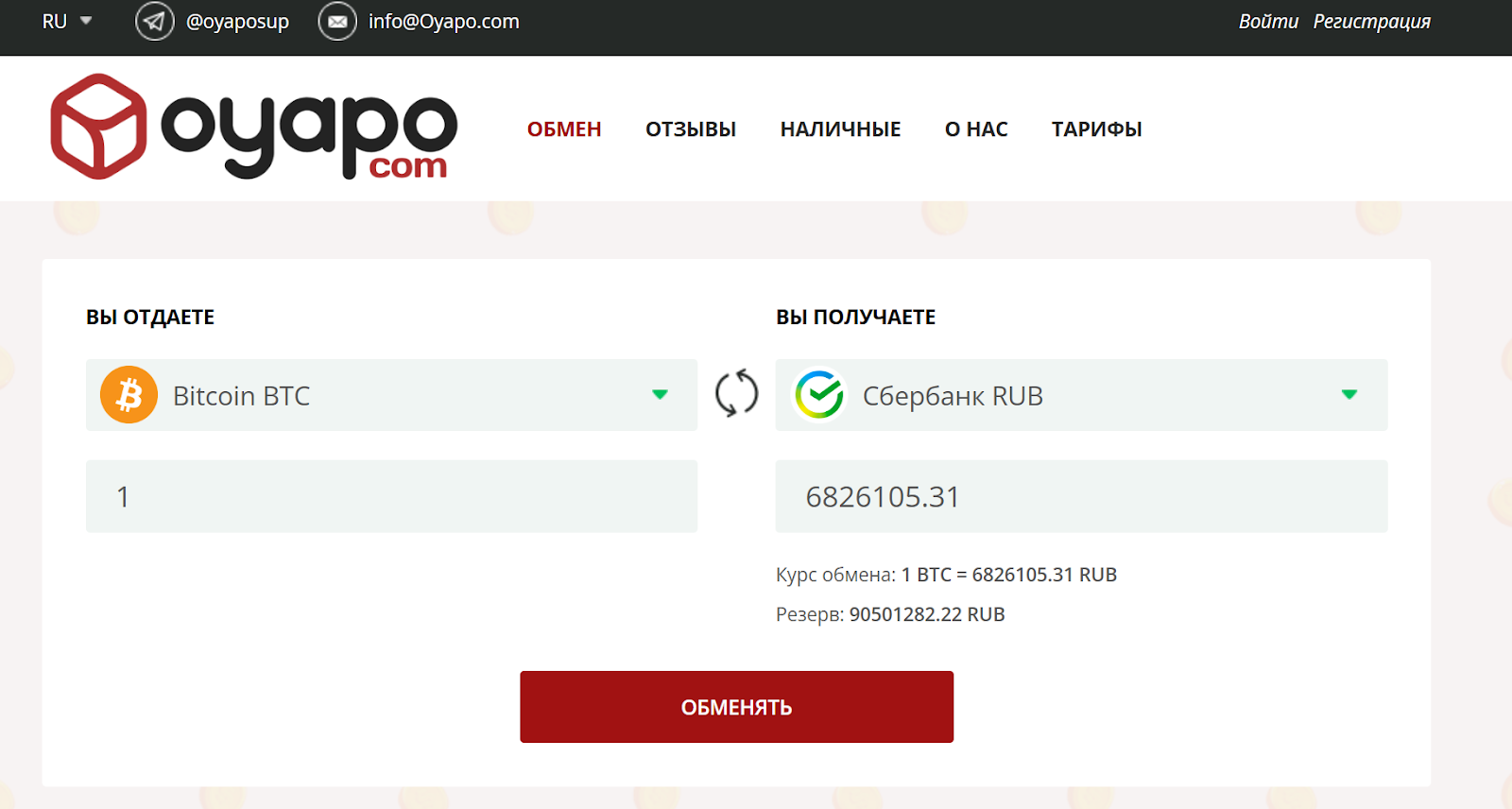Open the ОБМЕН menu item
The width and height of the screenshot is (1512, 809).
tap(564, 129)
